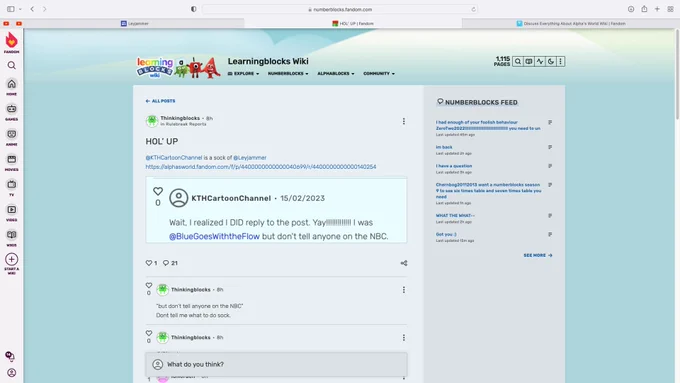This screenshot has height=383, width=680.
Task: Search the wiki with magnifier icon
Action: click(517, 62)
